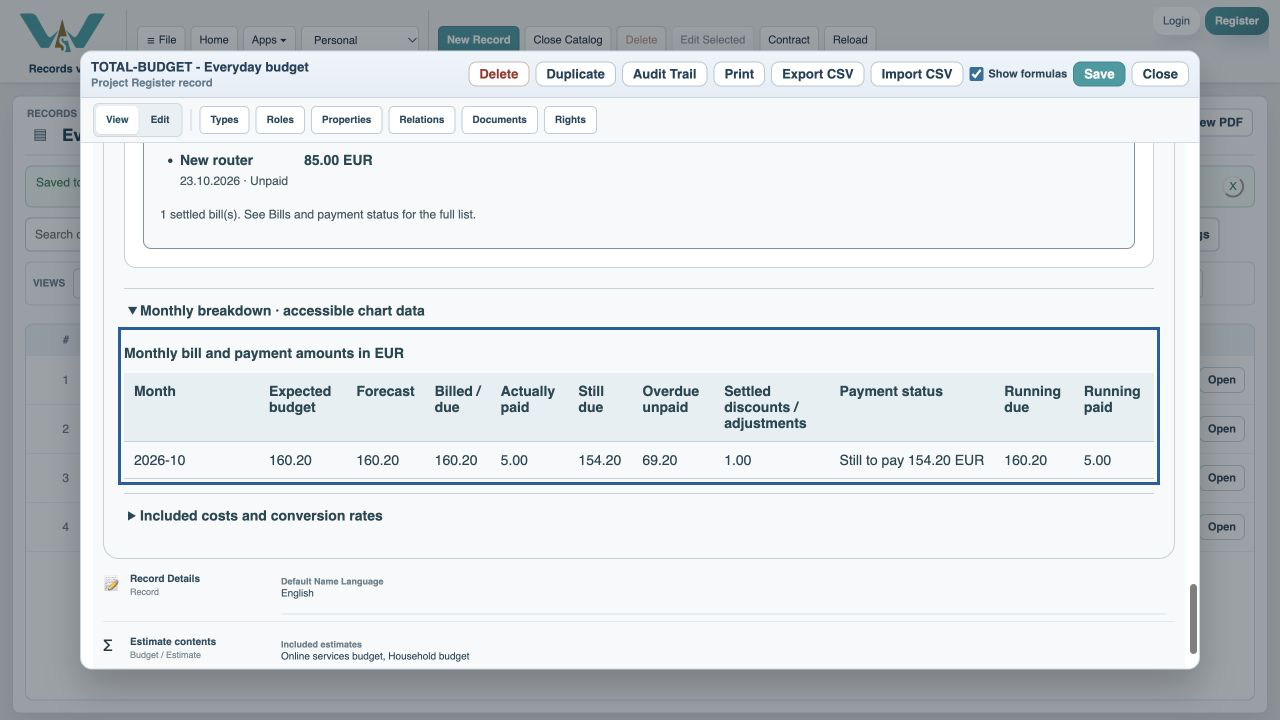
Task: Open the Properties tab
Action: pos(347,120)
